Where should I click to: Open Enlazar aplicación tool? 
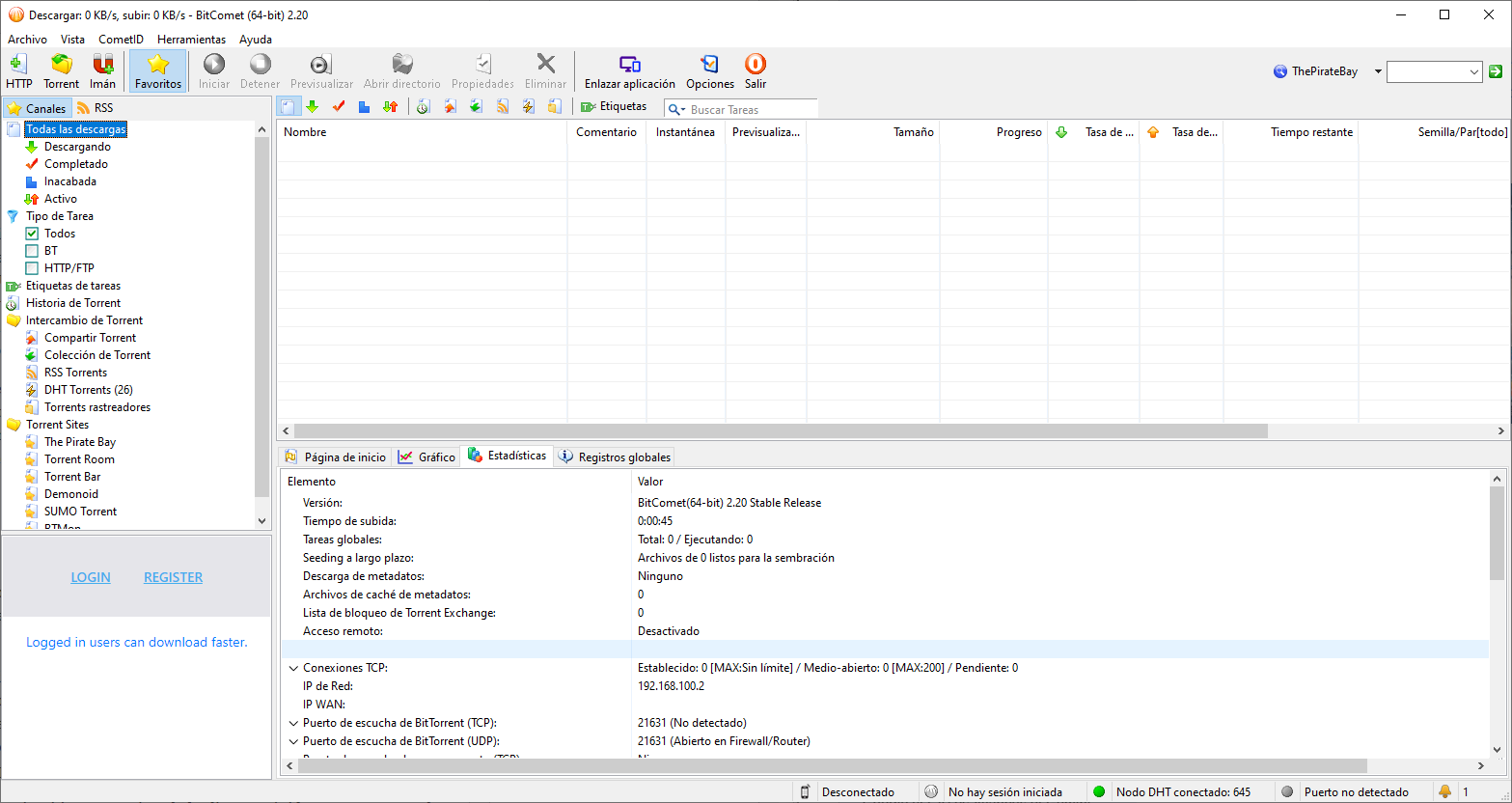630,71
